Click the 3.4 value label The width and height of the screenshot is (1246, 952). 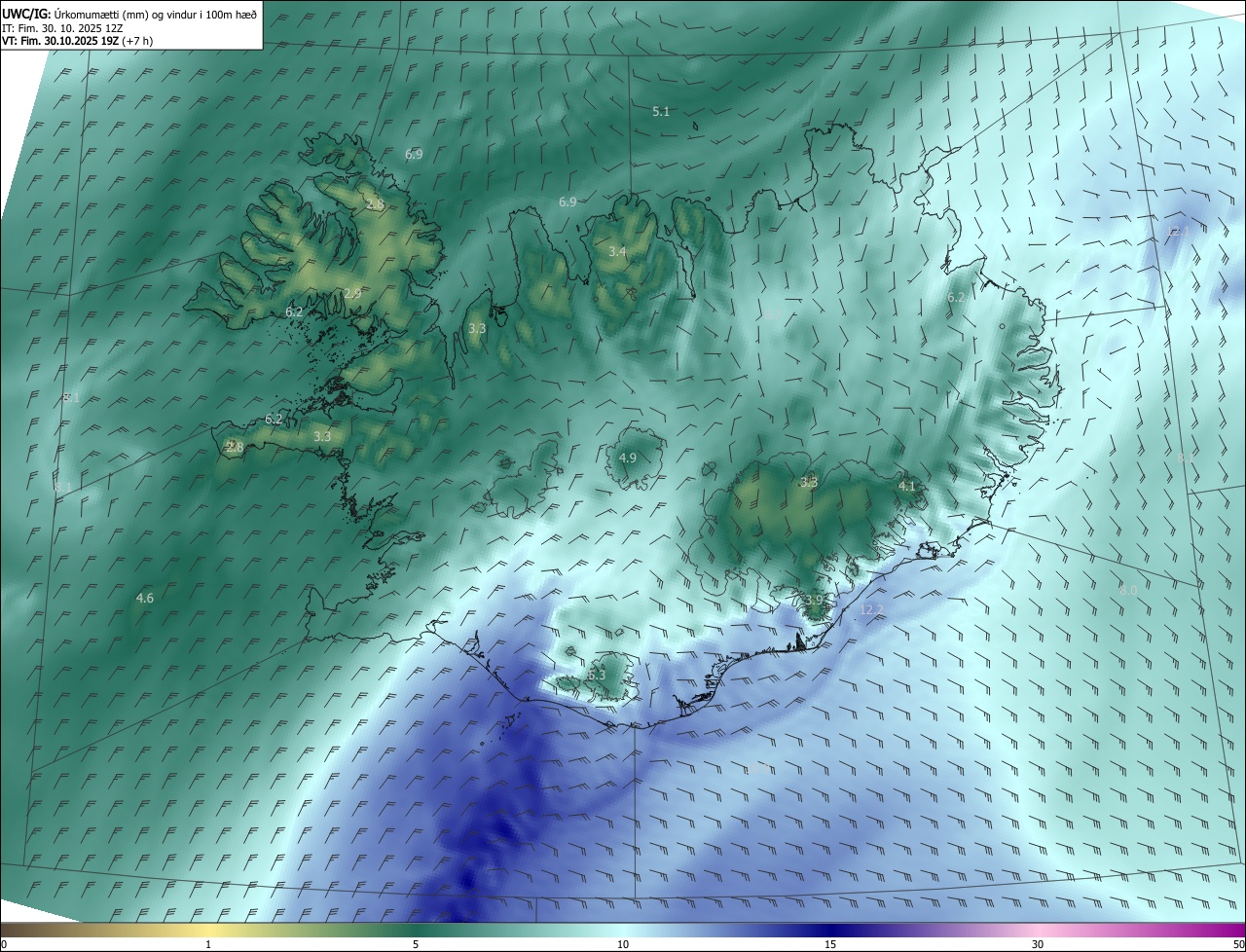click(x=617, y=252)
